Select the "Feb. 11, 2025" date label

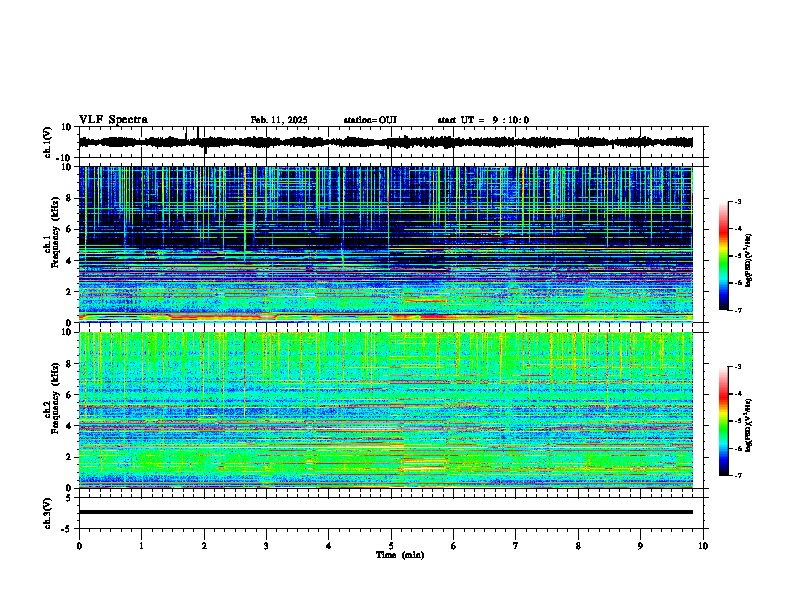279,120
